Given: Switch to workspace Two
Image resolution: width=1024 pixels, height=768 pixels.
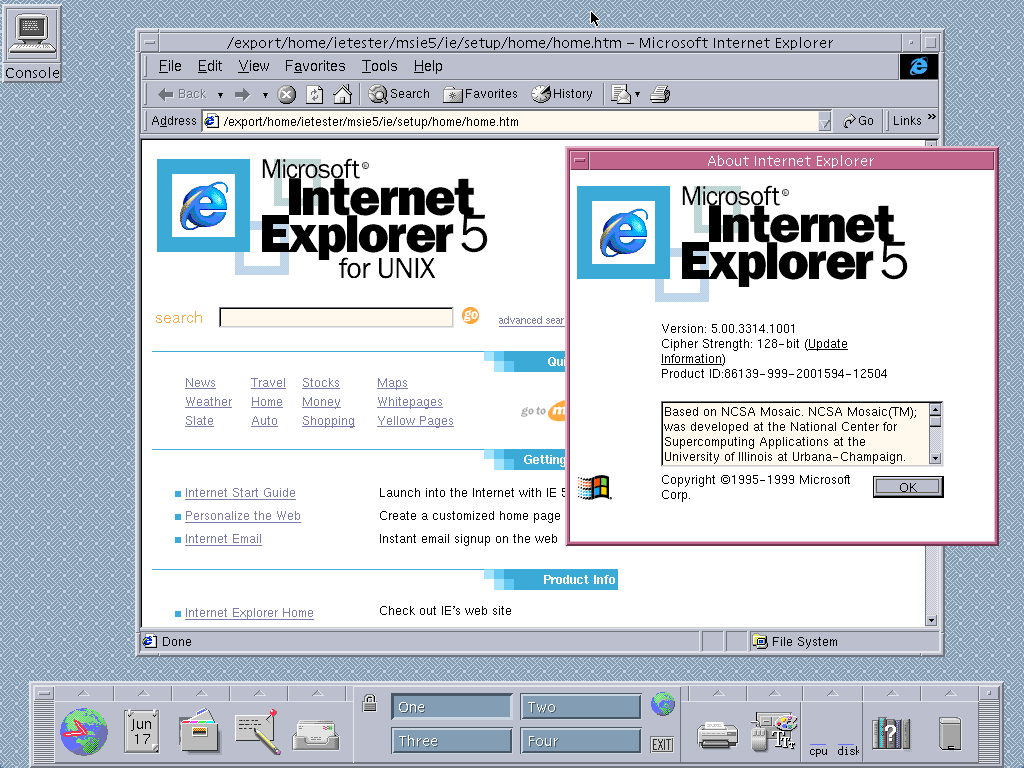Looking at the screenshot, I should (580, 707).
